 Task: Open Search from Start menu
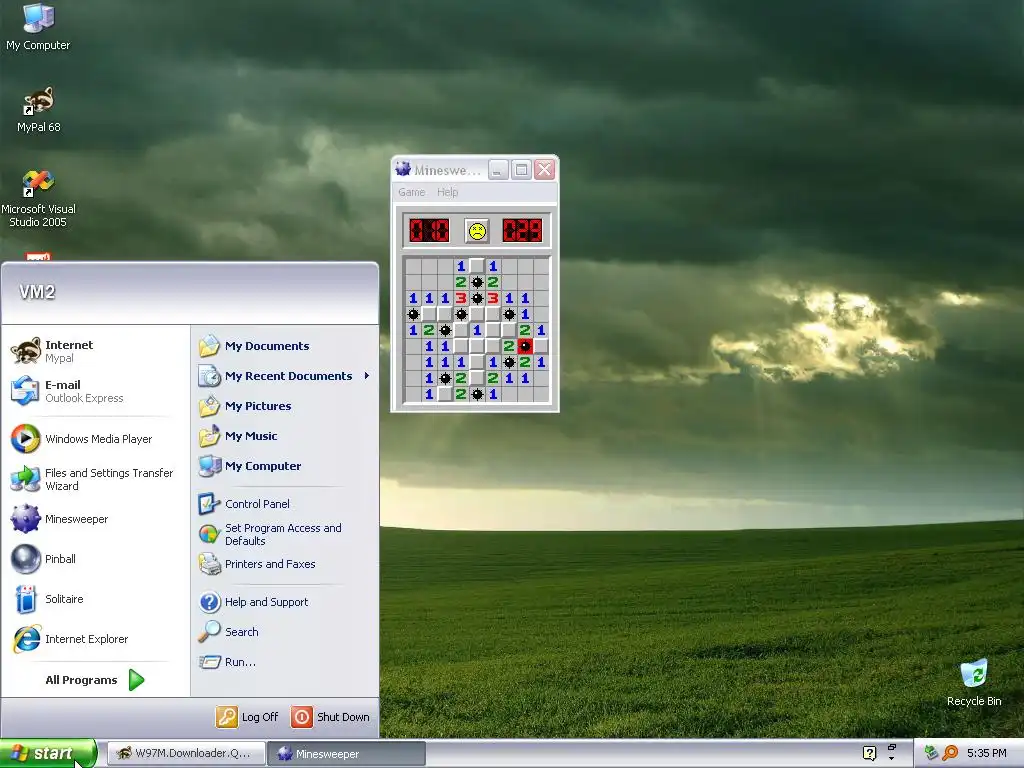pos(229,632)
